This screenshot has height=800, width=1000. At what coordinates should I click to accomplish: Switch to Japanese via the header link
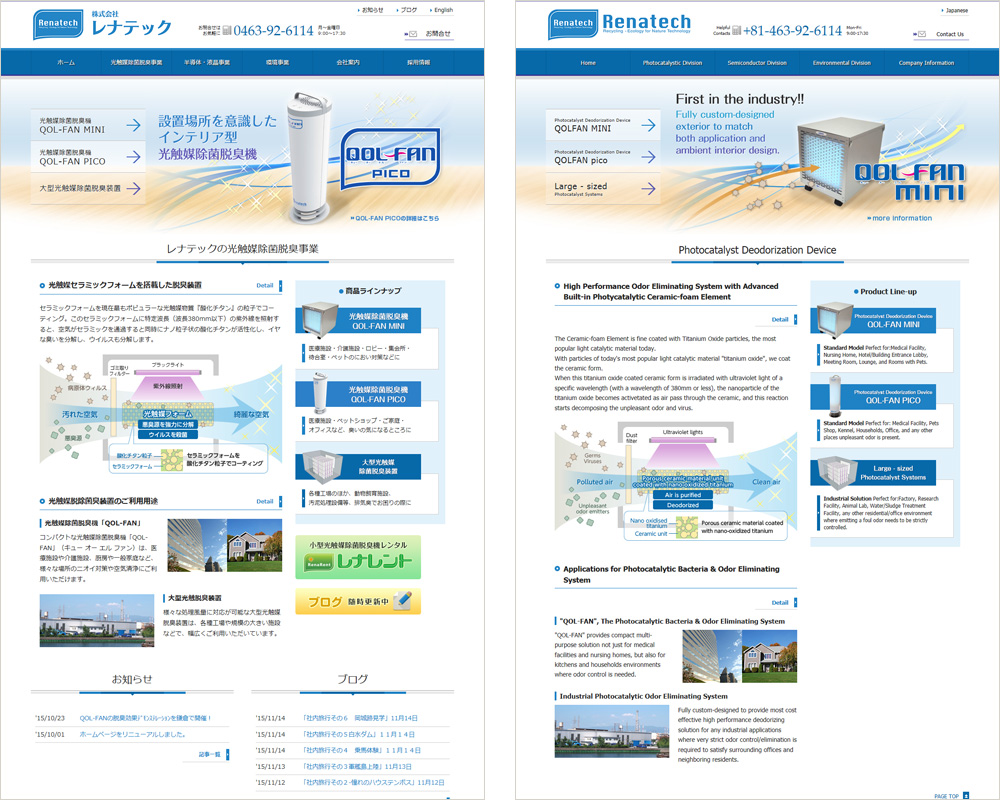[955, 10]
